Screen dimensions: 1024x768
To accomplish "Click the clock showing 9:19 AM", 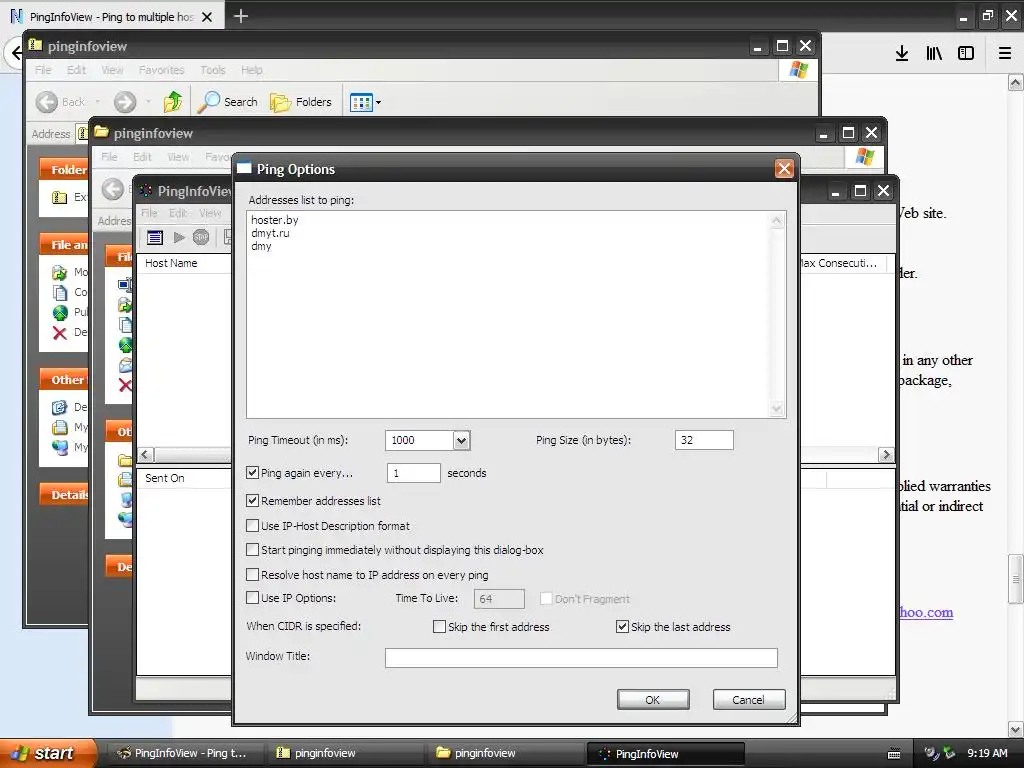I will [x=987, y=753].
